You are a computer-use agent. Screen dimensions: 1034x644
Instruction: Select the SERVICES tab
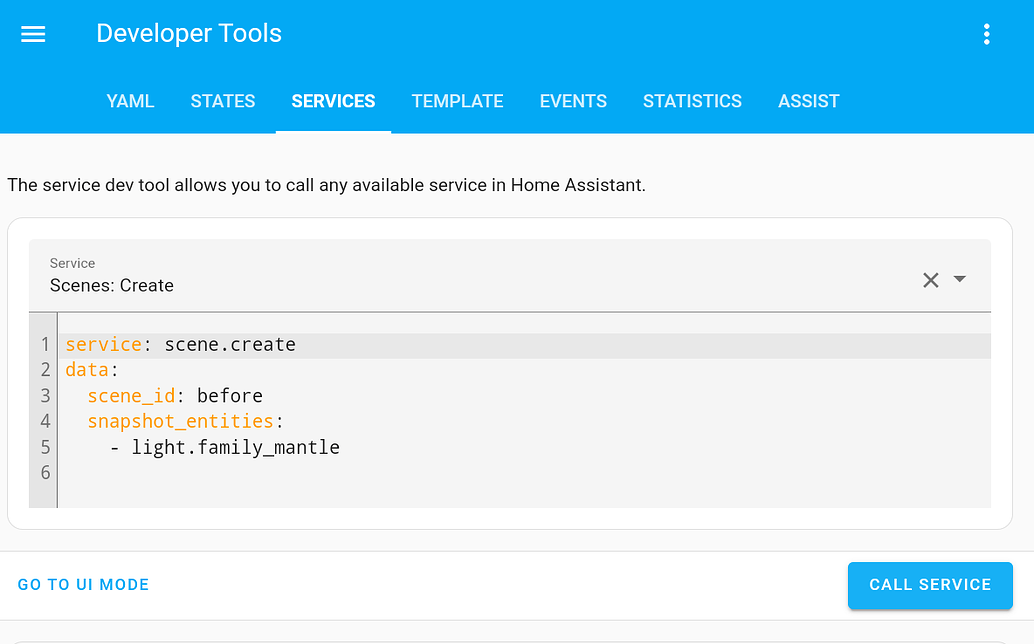333,101
